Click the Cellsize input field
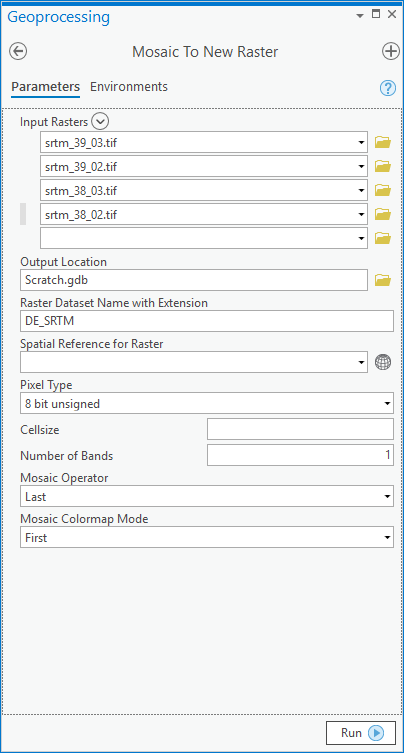404x753 pixels. pyautogui.click(x=300, y=429)
